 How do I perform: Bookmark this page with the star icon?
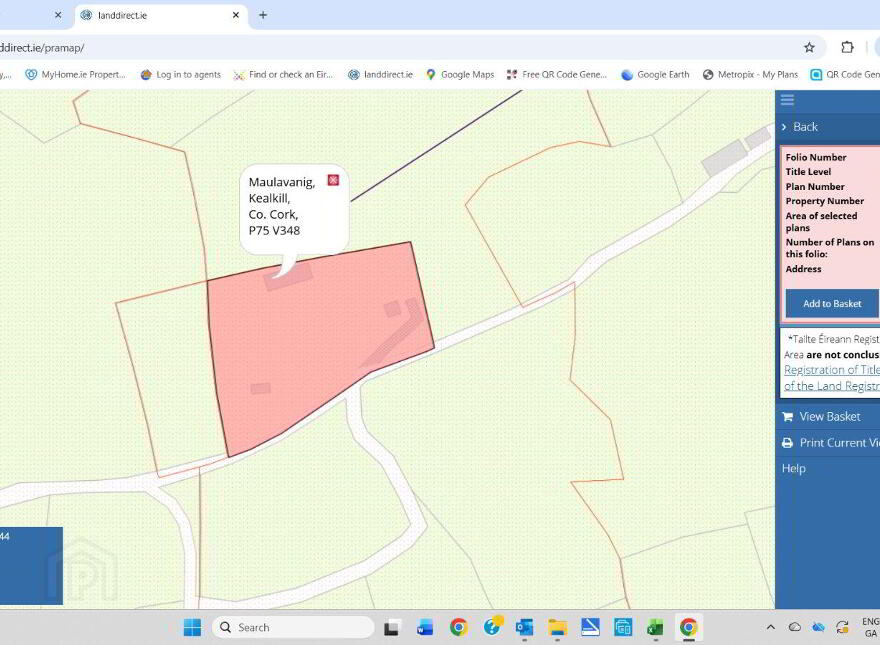click(809, 48)
